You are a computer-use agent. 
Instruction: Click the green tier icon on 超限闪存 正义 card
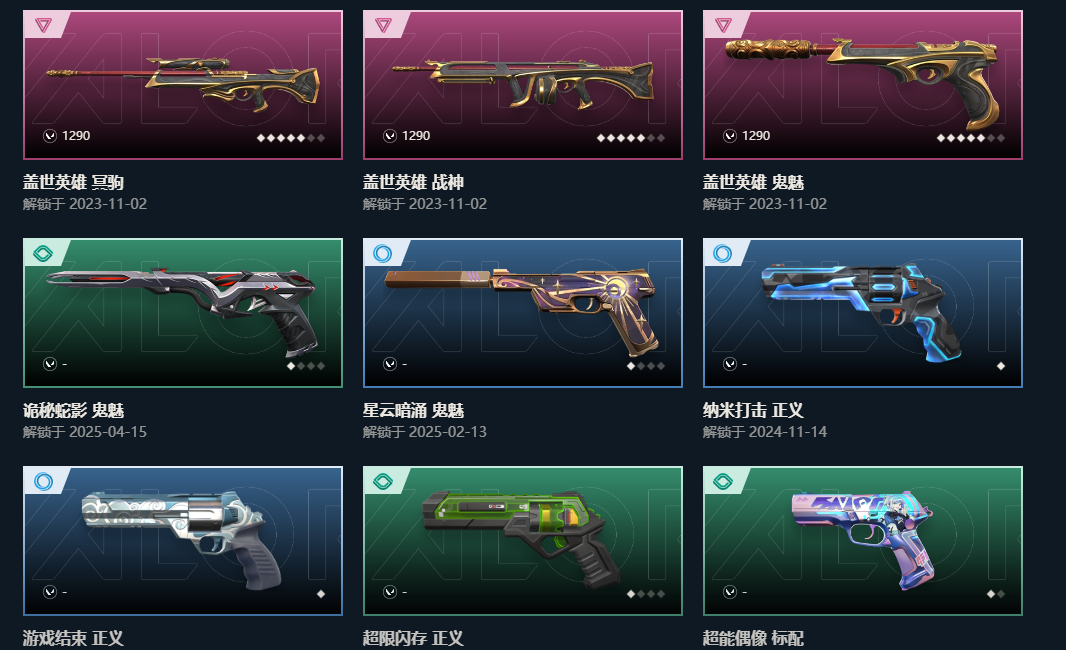[383, 482]
